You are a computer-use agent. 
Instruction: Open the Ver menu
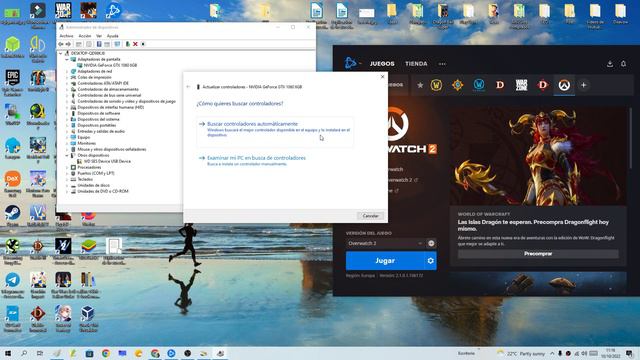(99, 36)
